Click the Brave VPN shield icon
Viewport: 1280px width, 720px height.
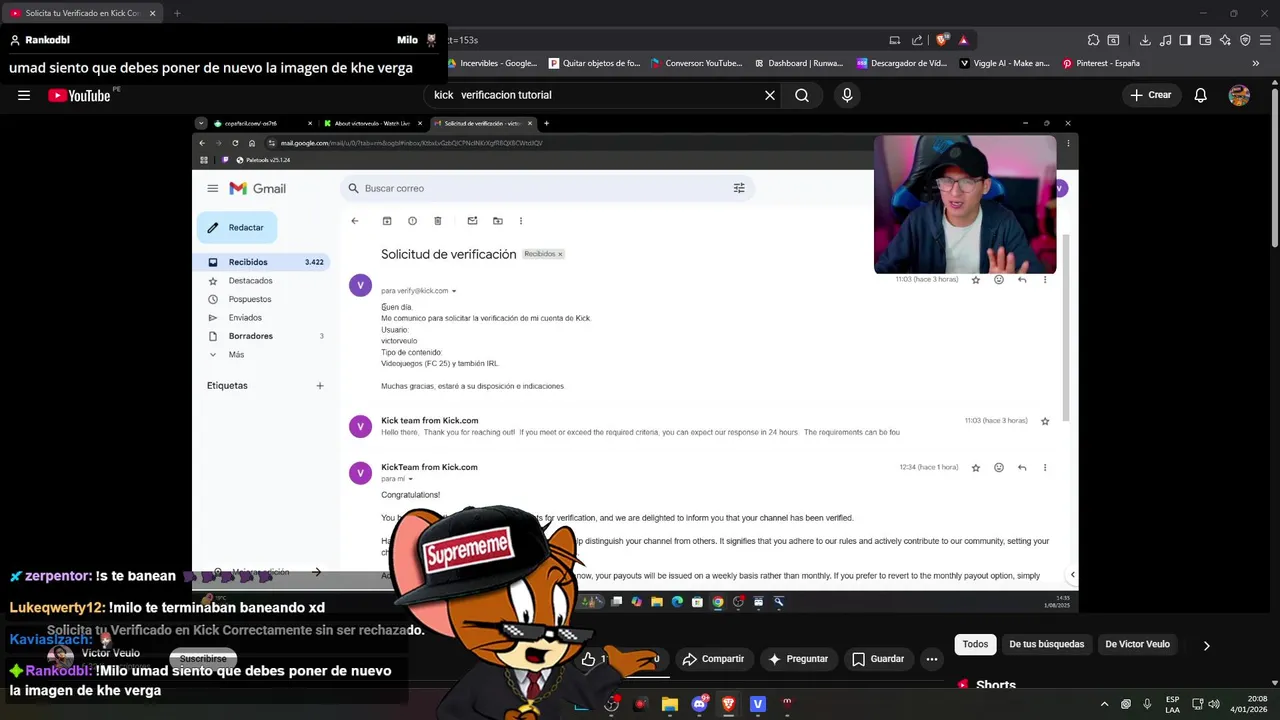pos(1245,40)
